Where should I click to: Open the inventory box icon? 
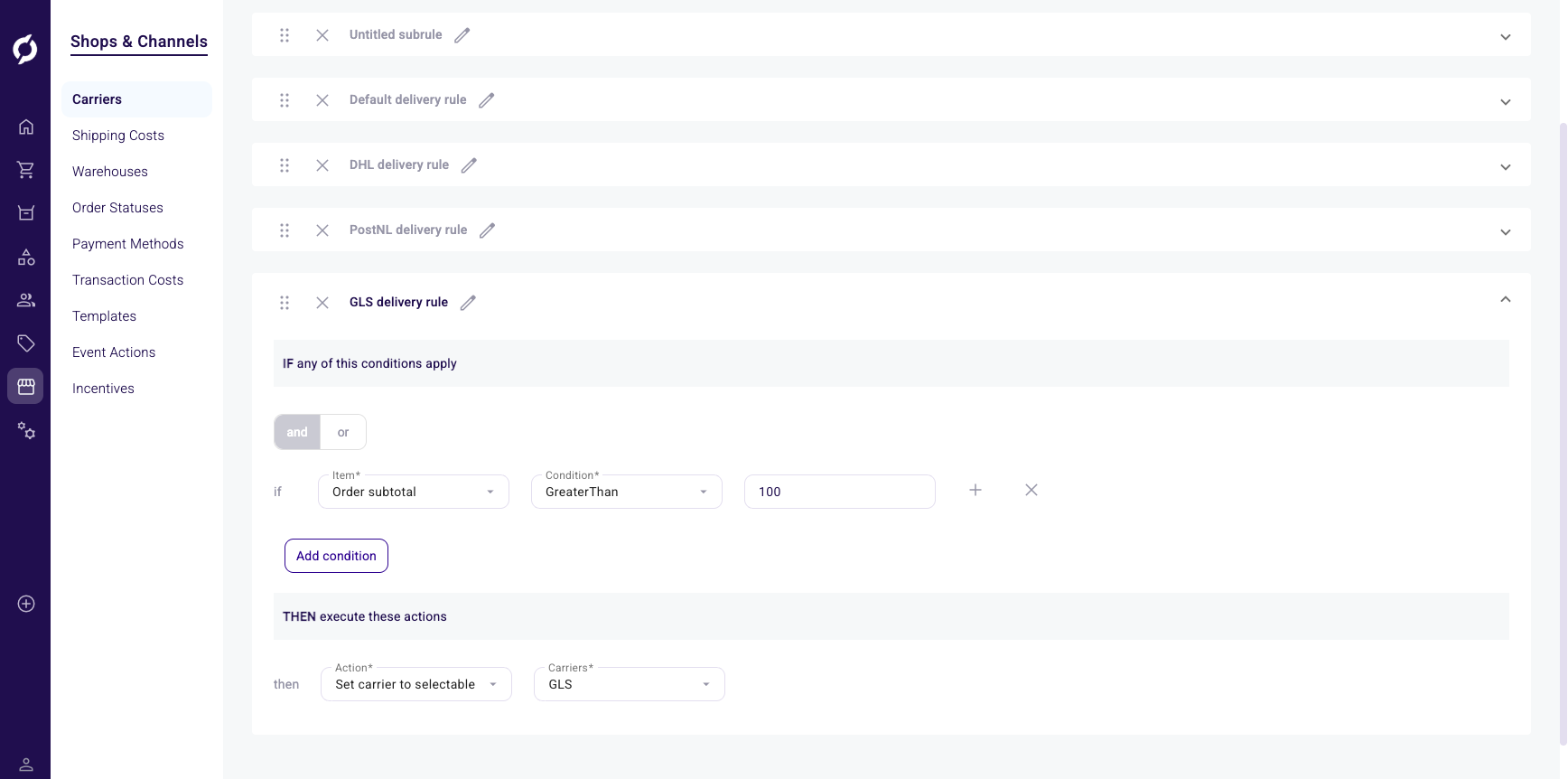click(26, 213)
